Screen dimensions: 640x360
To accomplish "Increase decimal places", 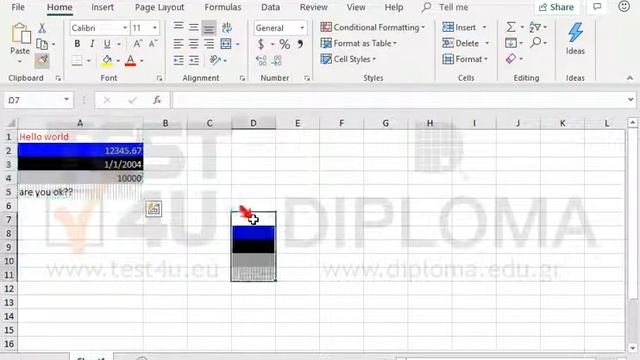I will [x=261, y=60].
